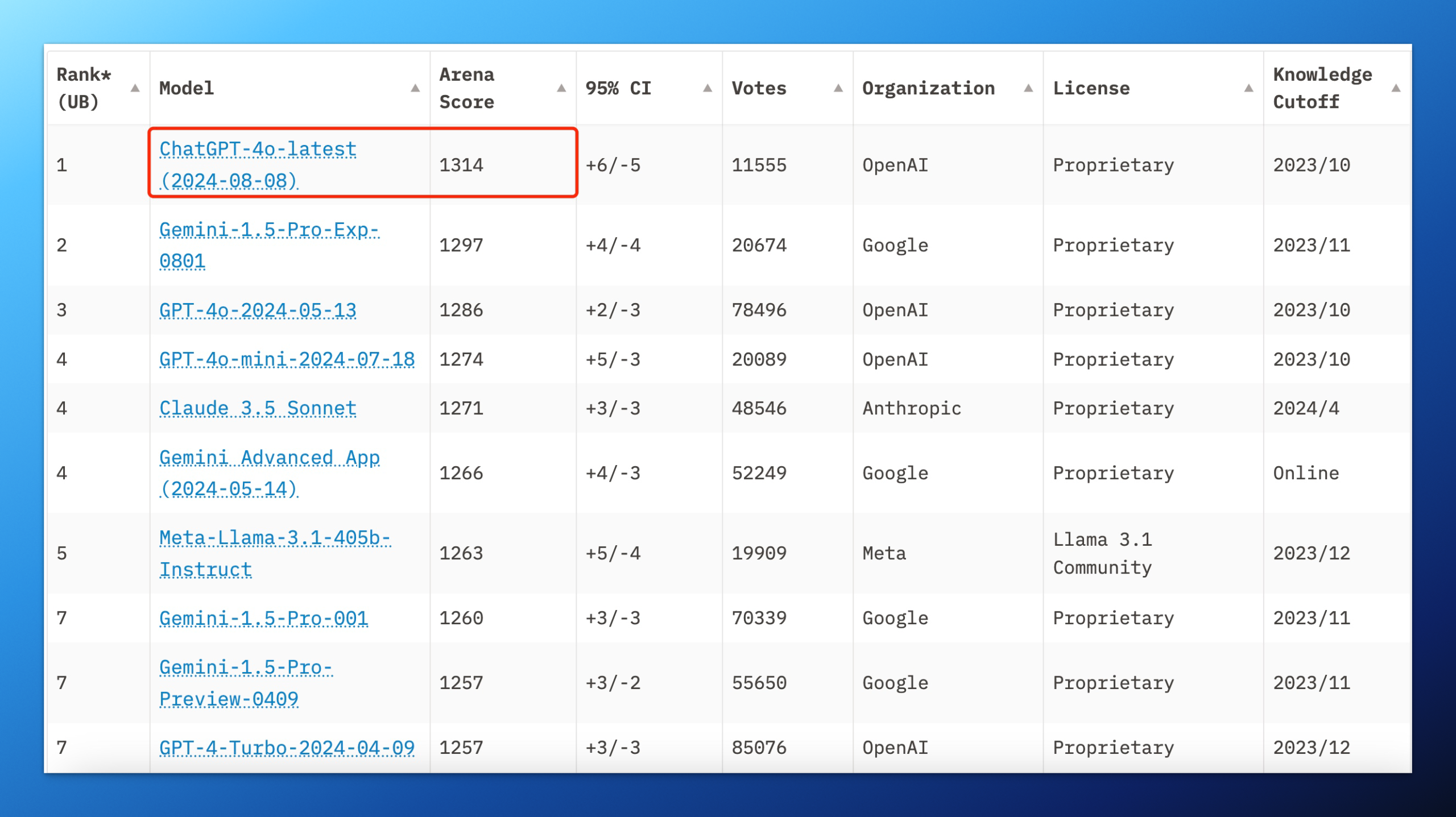Sort by Model using its sort arrow

pos(415,88)
